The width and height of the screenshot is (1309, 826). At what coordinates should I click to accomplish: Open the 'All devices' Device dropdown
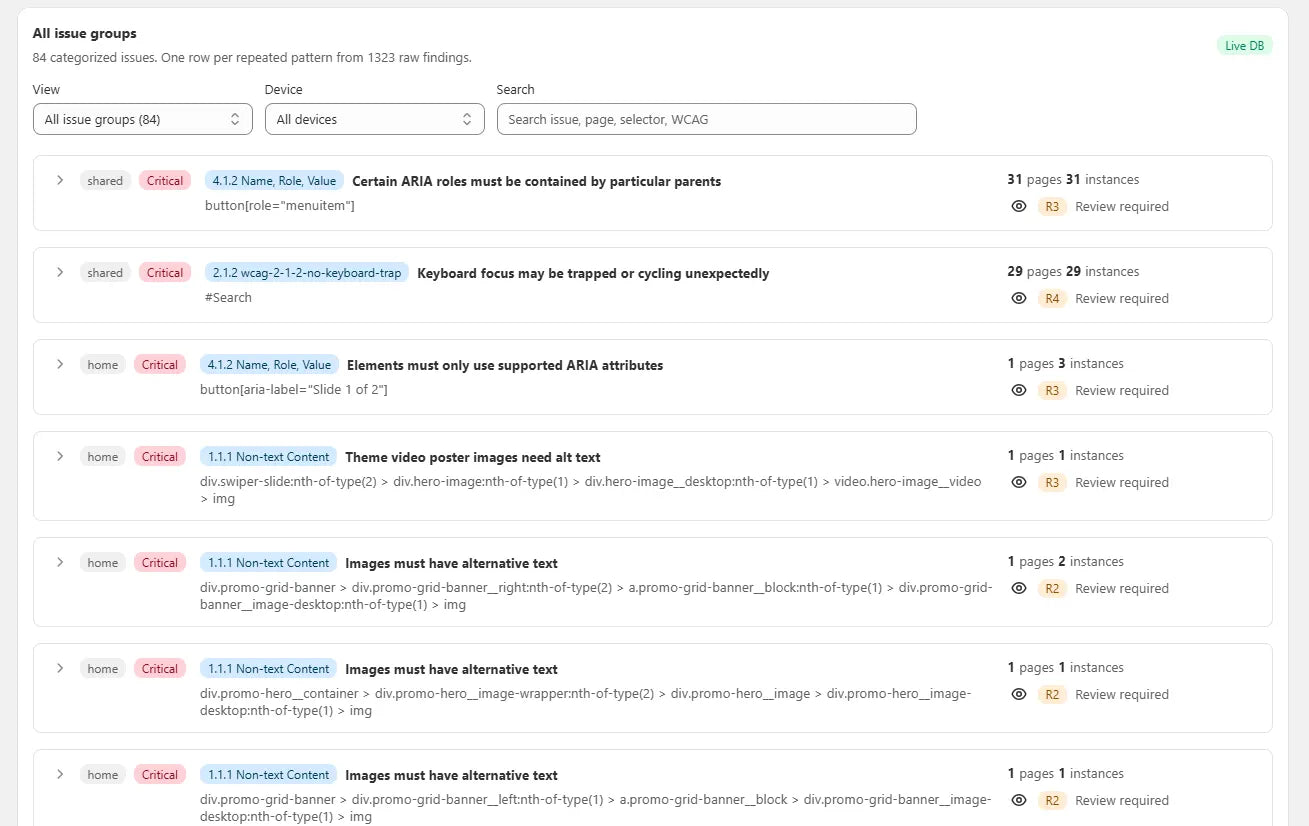[375, 119]
